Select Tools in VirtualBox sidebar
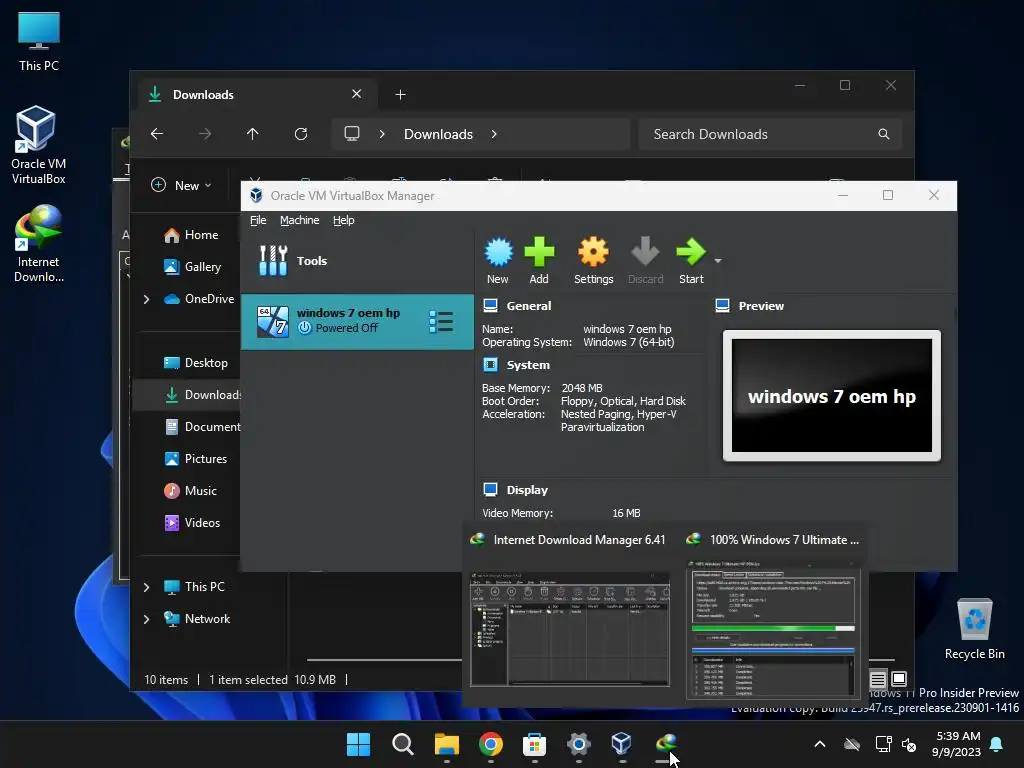 (357, 261)
